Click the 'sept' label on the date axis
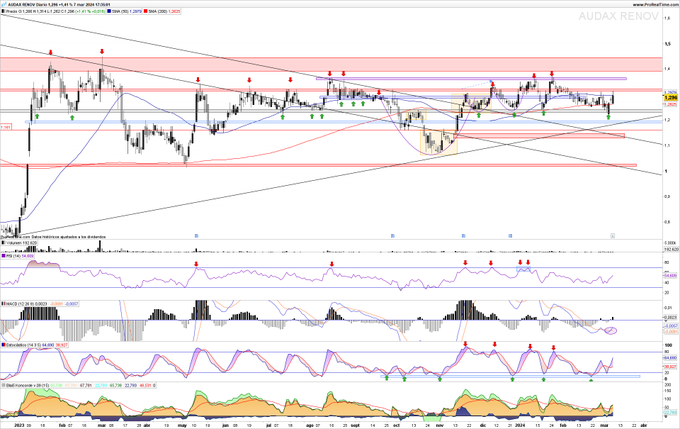 355,426
